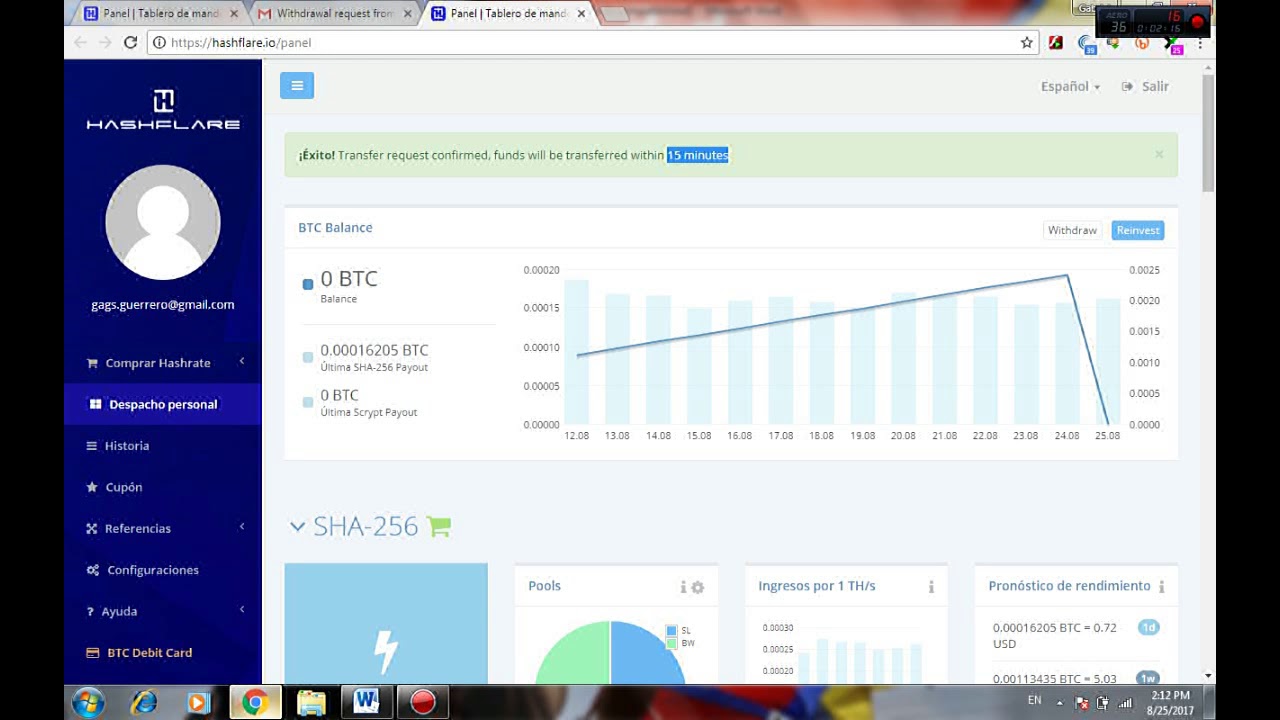Viewport: 1280px width, 720px height.
Task: Open the Historia page
Action: pyautogui.click(x=127, y=446)
